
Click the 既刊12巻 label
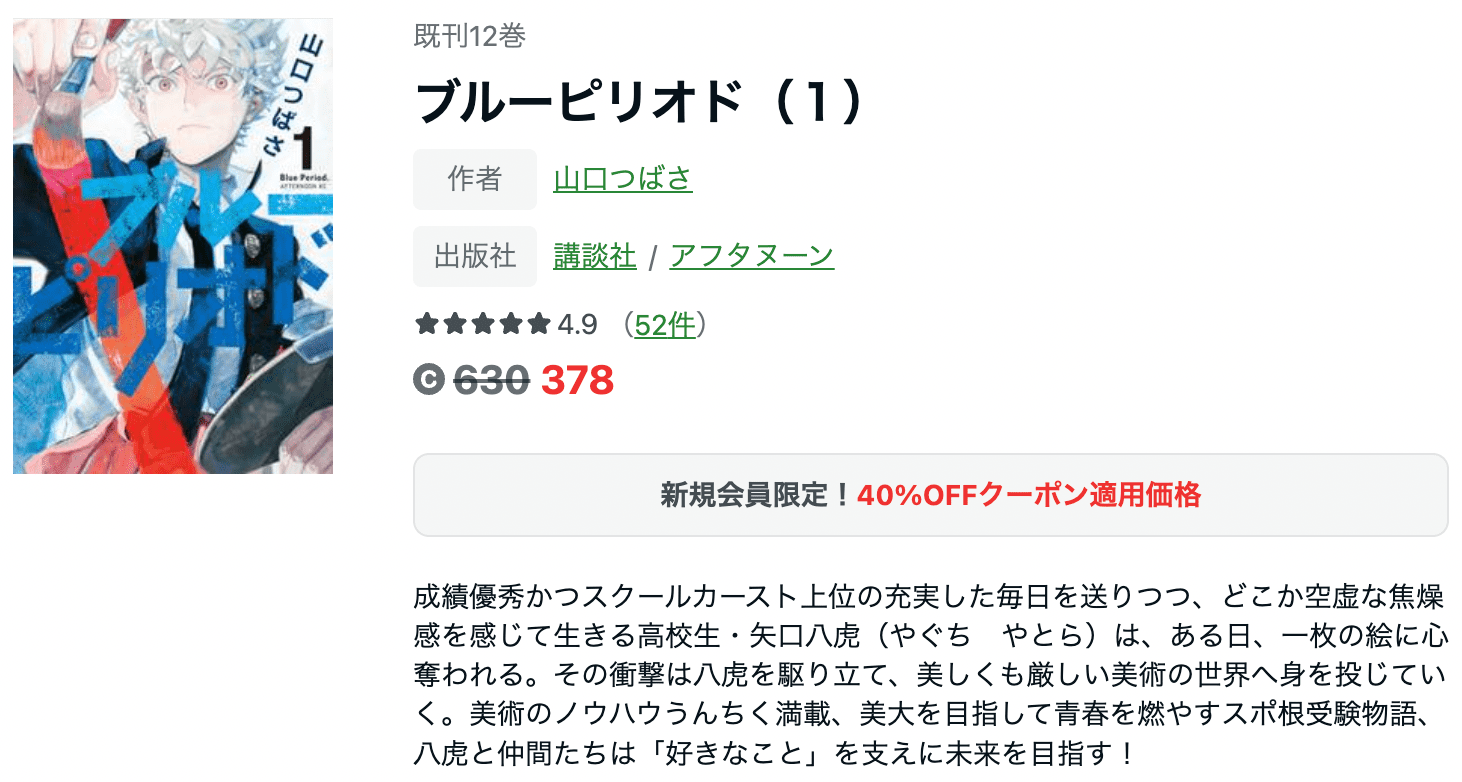coord(470,37)
